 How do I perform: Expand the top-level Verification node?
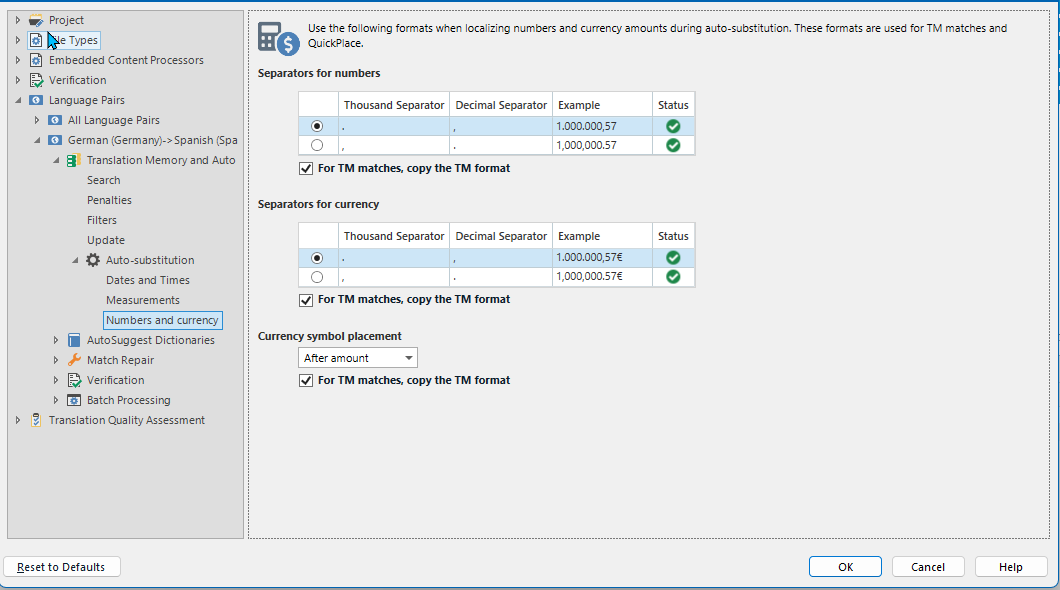pos(18,80)
